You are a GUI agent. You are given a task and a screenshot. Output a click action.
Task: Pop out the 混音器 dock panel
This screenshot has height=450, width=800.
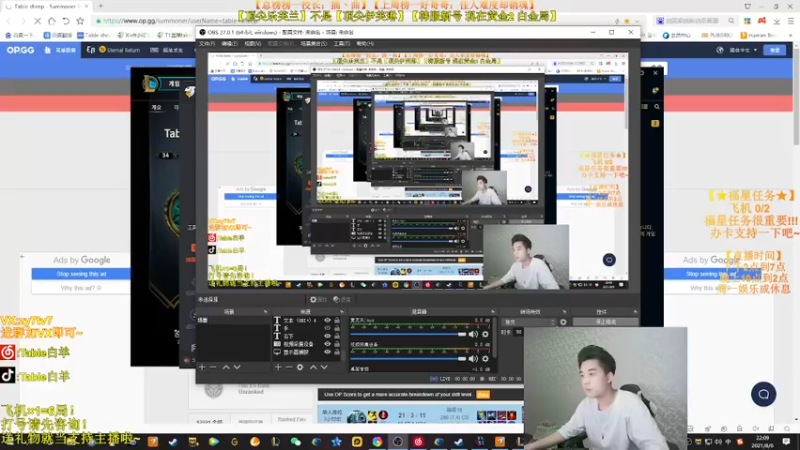pyautogui.click(x=492, y=311)
